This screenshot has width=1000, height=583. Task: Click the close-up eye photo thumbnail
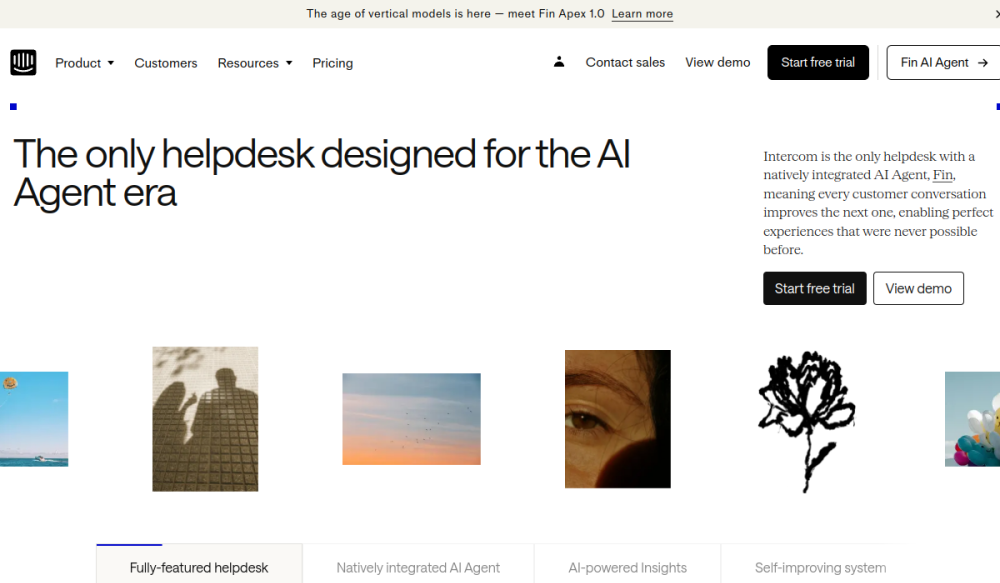617,419
